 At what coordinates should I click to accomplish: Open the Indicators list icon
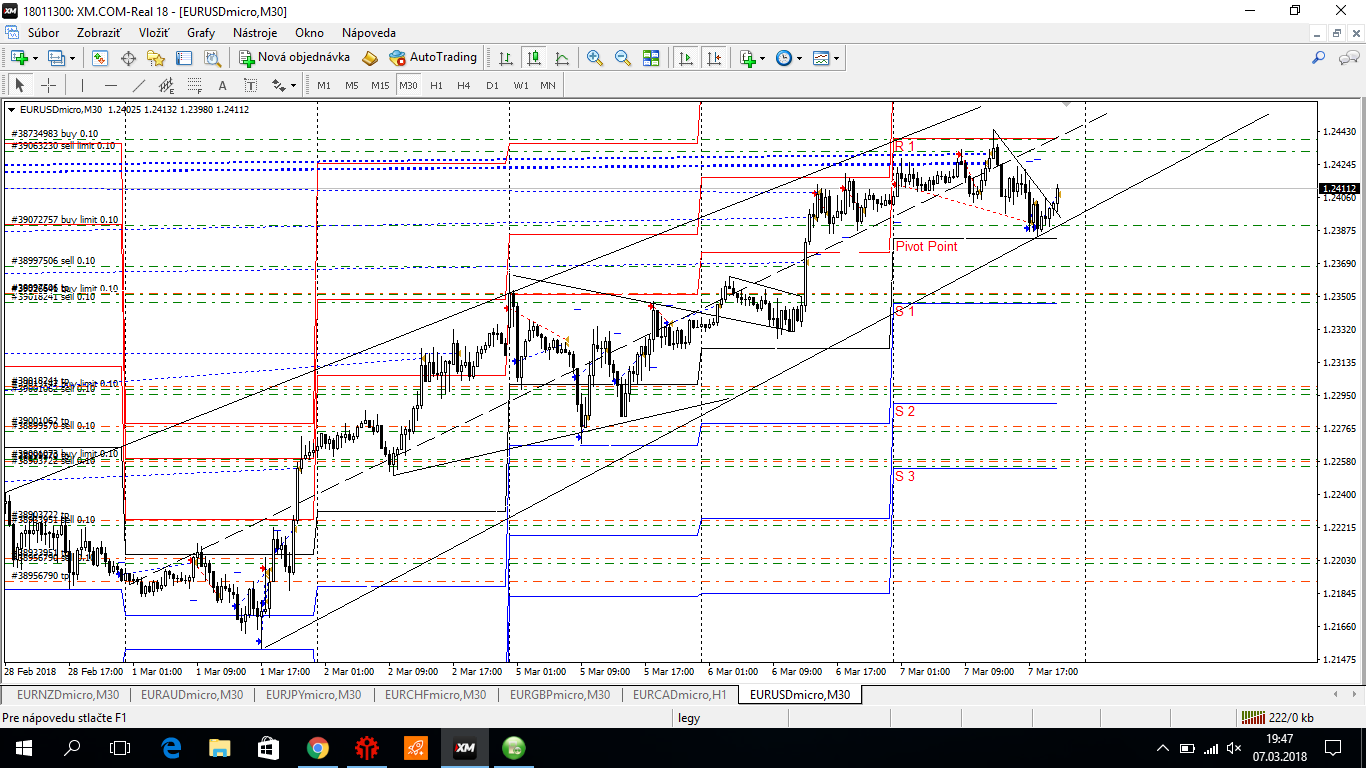[x=748, y=58]
